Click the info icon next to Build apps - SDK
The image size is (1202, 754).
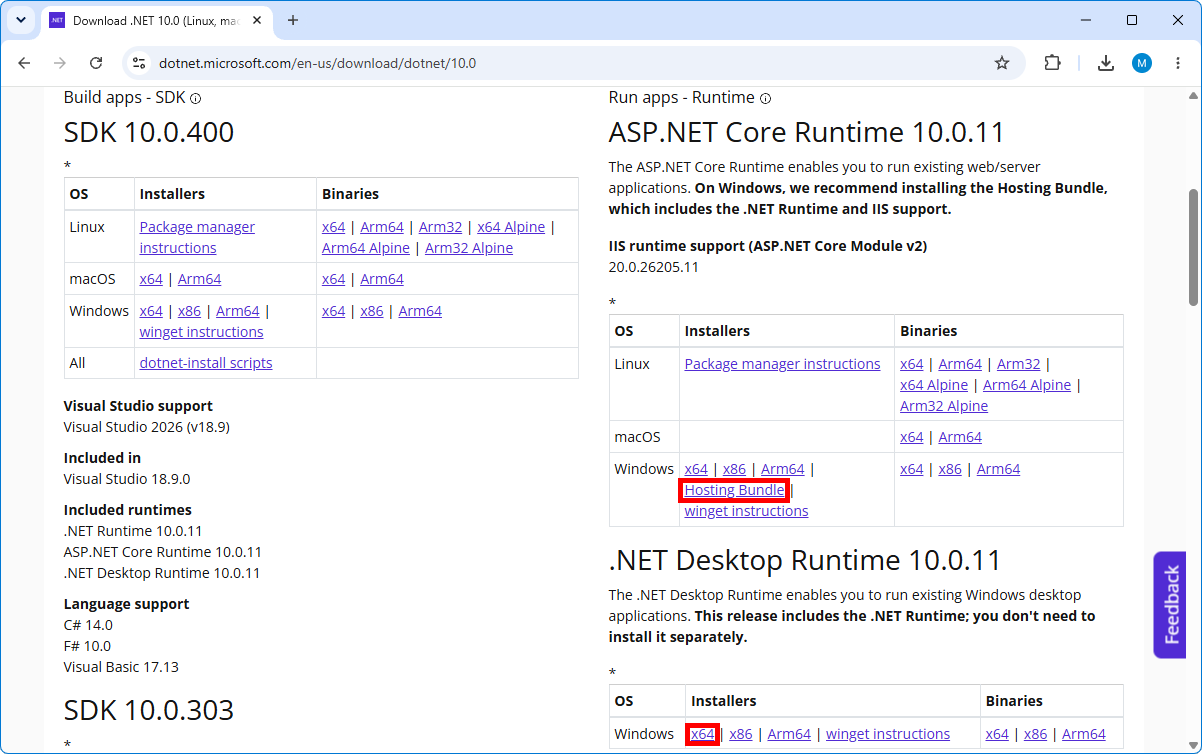(196, 98)
